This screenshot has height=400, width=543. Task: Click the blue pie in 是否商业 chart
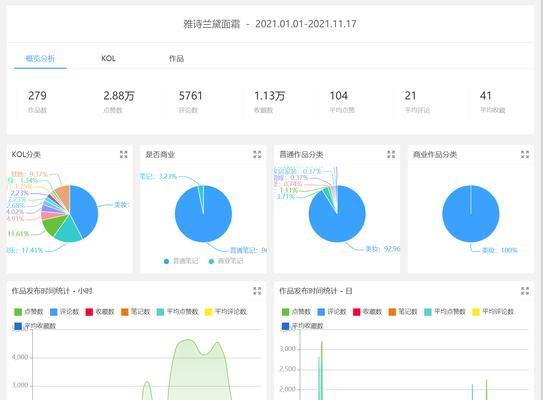(203, 214)
